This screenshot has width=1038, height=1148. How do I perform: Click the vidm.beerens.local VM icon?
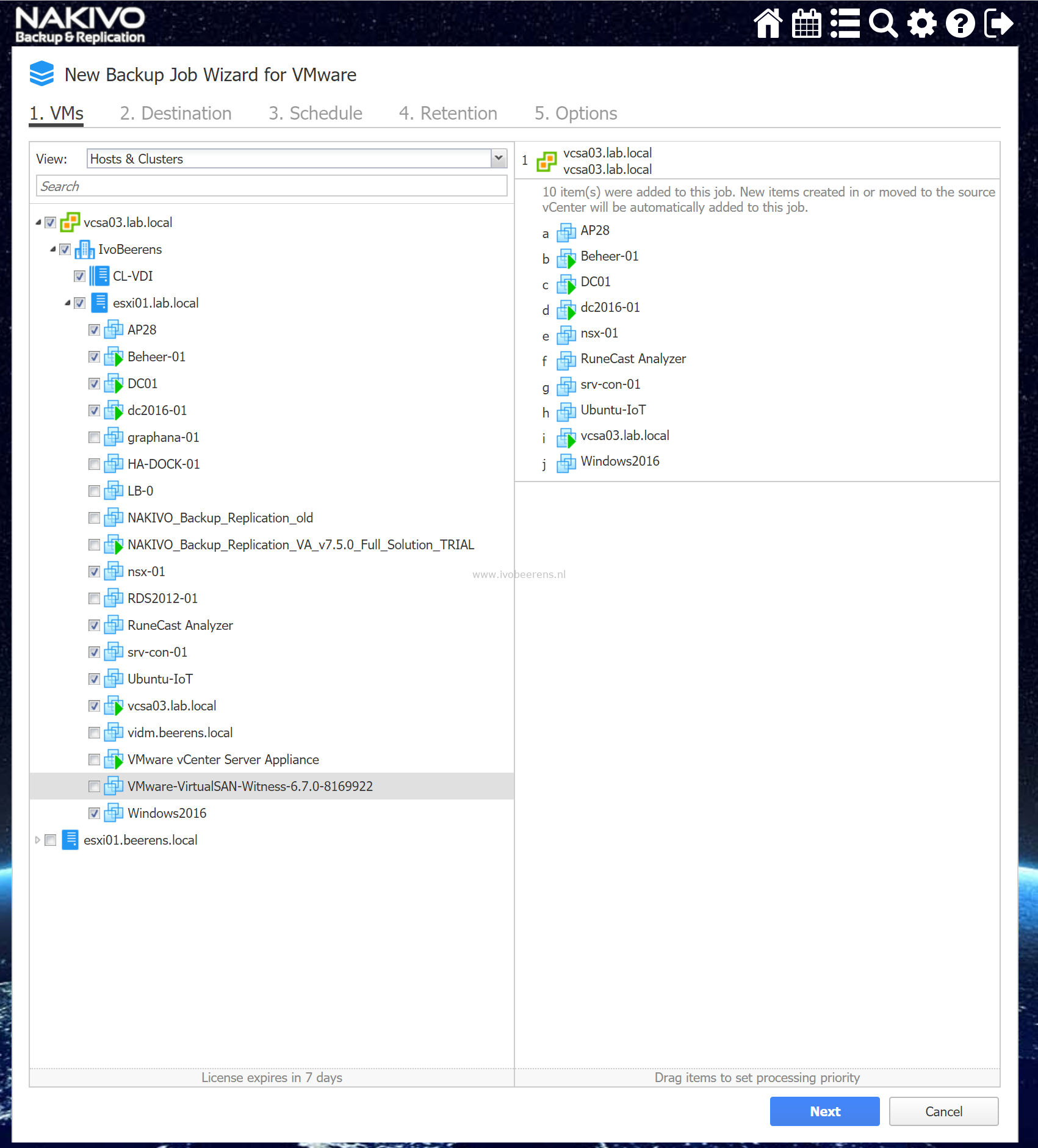(114, 732)
